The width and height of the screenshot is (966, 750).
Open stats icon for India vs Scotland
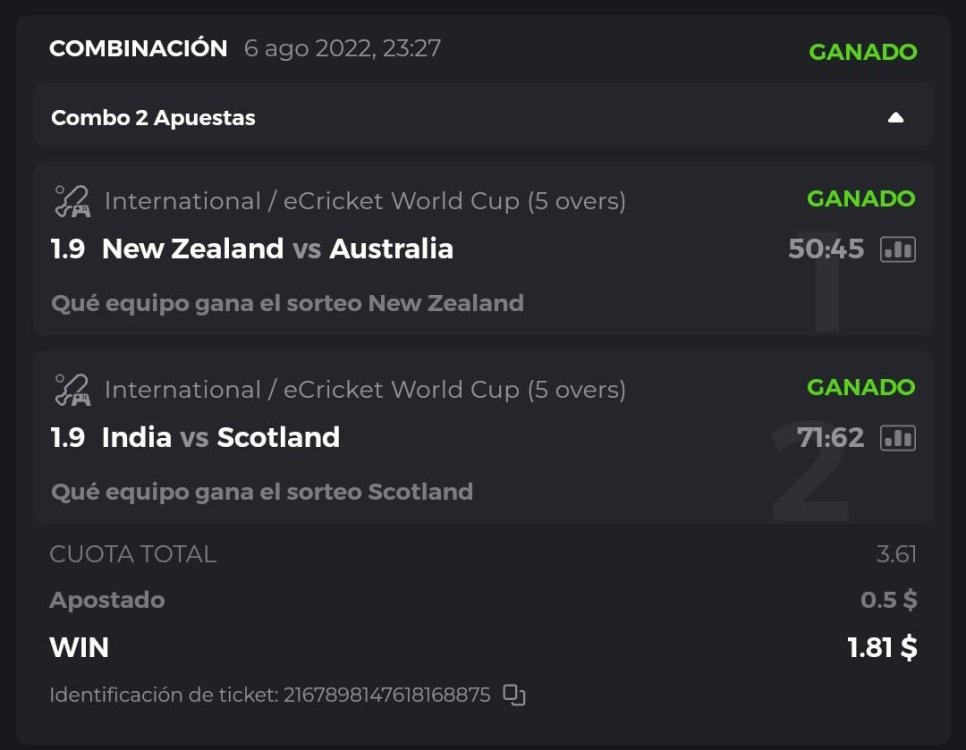(x=897, y=438)
